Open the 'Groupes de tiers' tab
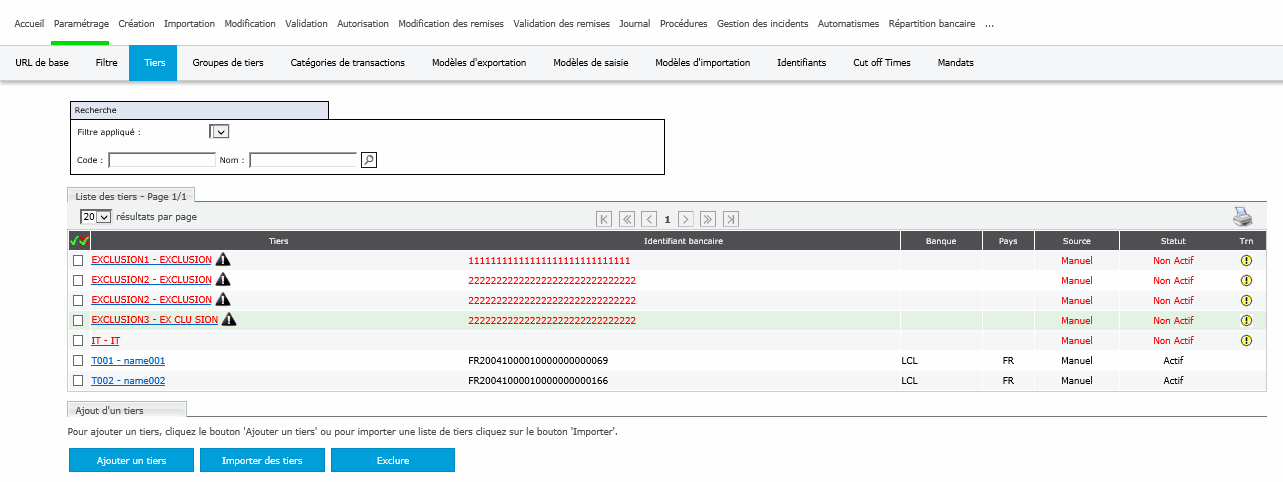Viewport: 1283px width, 482px height. tap(227, 63)
